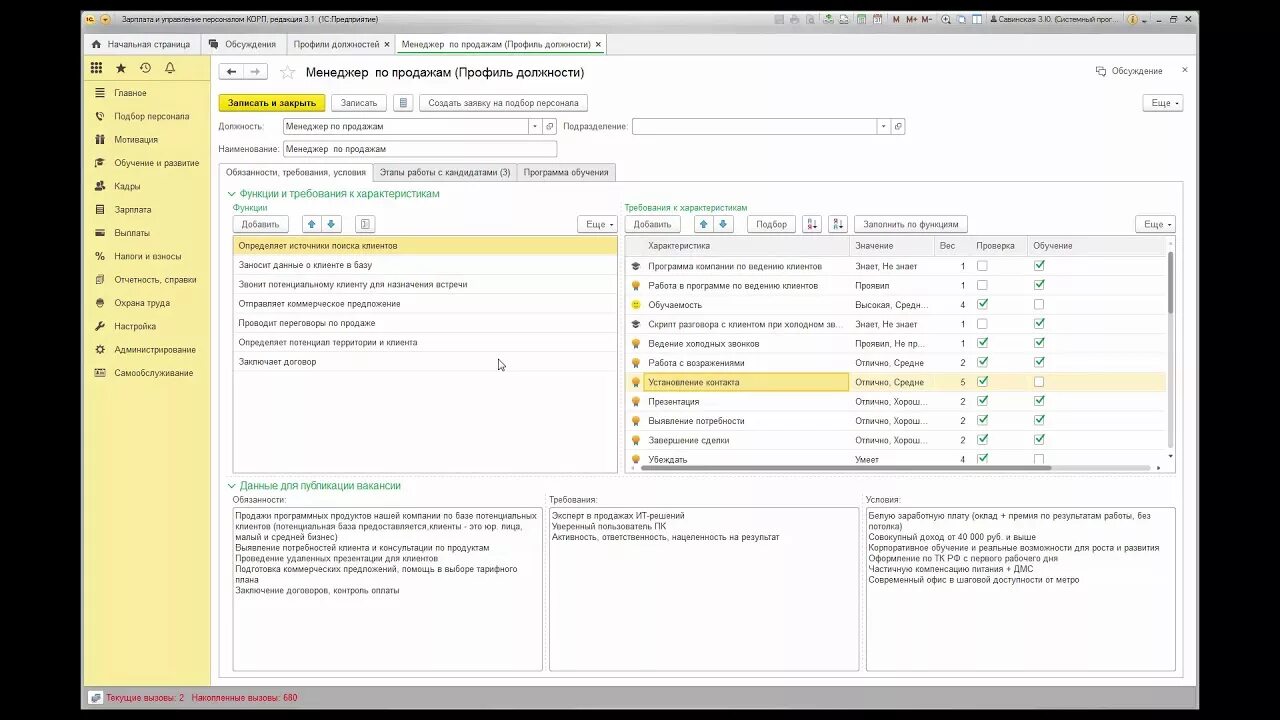Click Добавить in Функции toolbar
The height and width of the screenshot is (720, 1280).
[x=260, y=224]
